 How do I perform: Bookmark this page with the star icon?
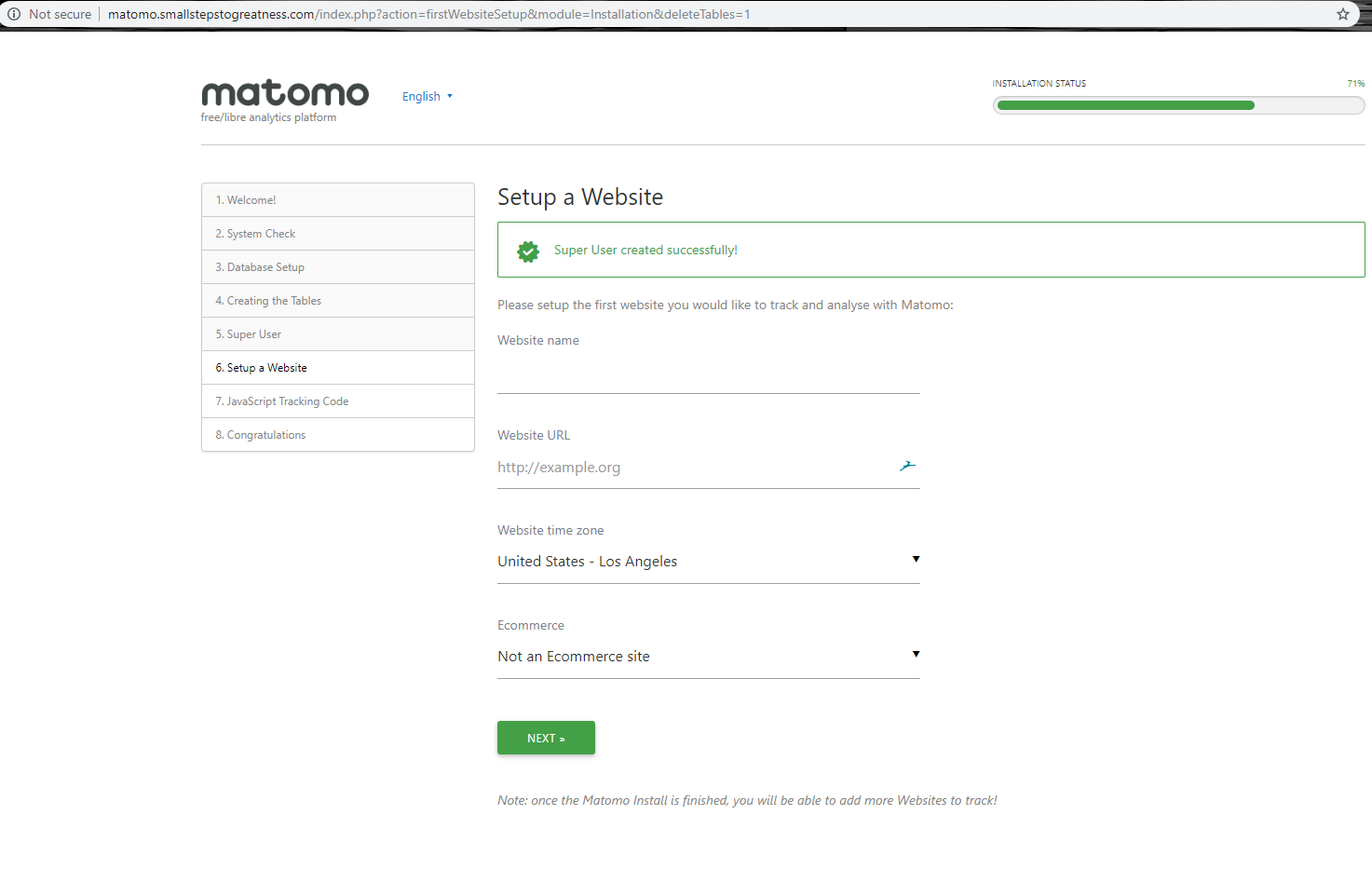[x=1342, y=14]
